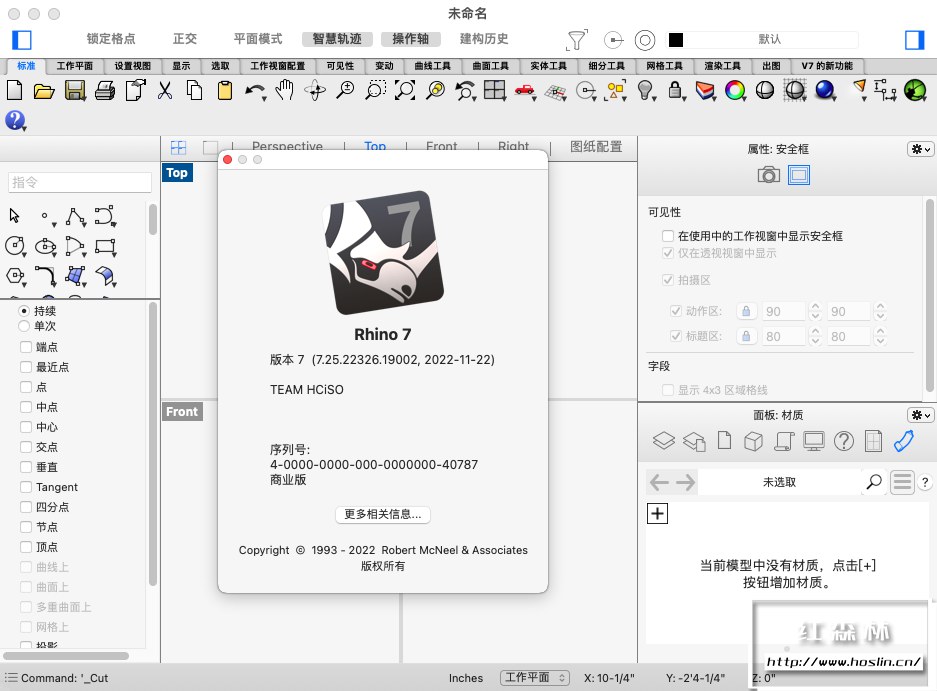Image resolution: width=937 pixels, height=691 pixels.
Task: Select the Rectangle tool in left sidebar
Action: click(105, 246)
